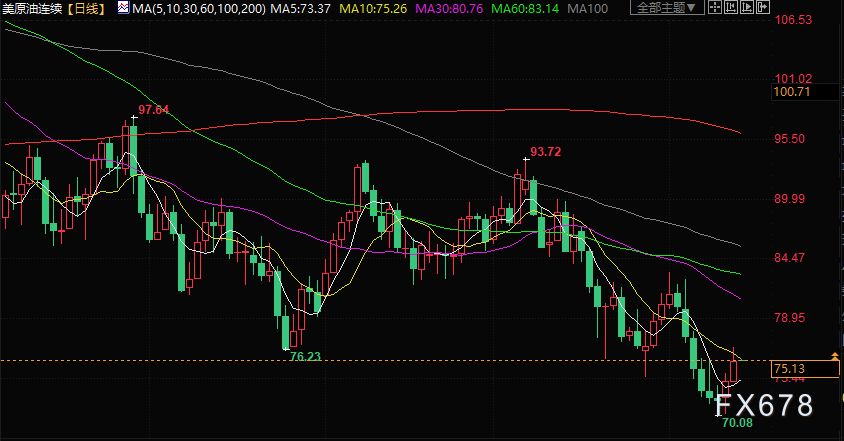Click the MA60:83.14 value label

525,9
